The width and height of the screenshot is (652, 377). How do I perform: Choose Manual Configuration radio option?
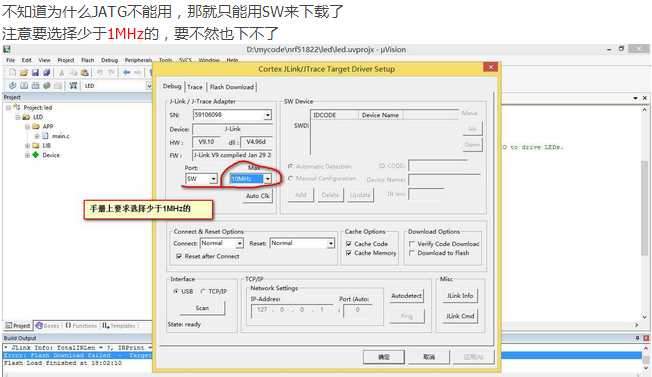291,179
